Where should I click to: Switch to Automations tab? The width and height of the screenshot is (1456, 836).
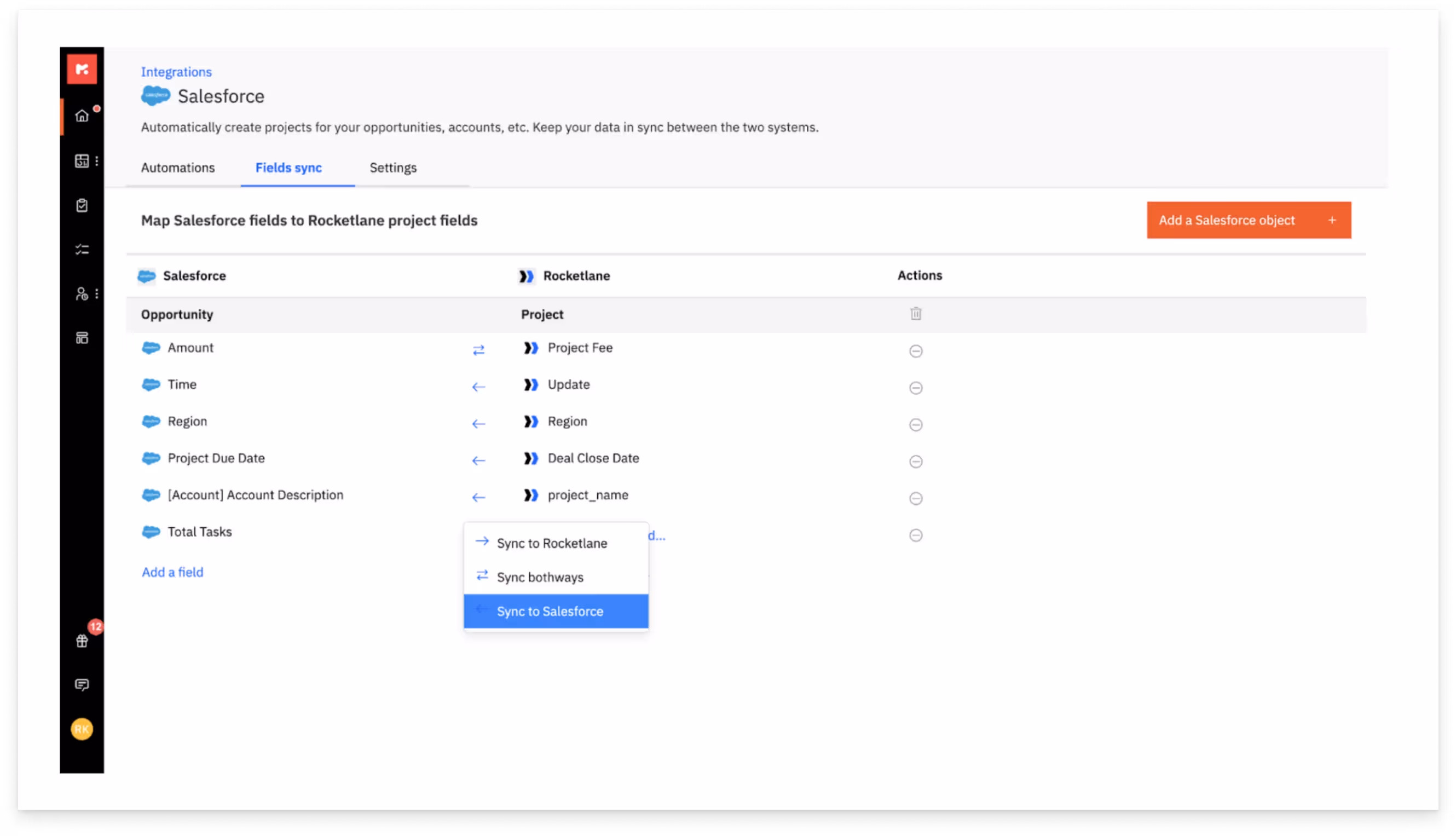[x=178, y=168]
